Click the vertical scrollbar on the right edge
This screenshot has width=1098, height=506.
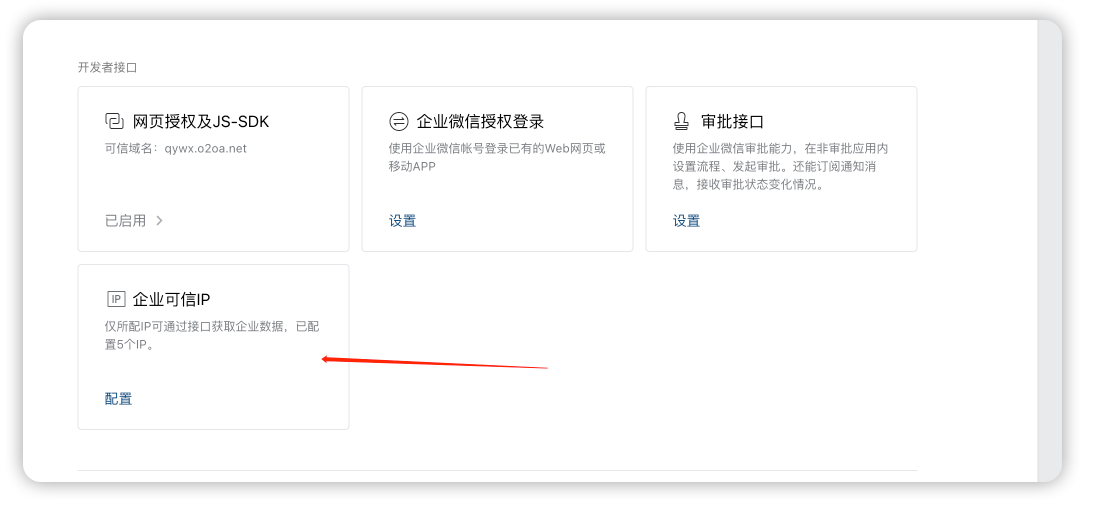(x=1049, y=250)
